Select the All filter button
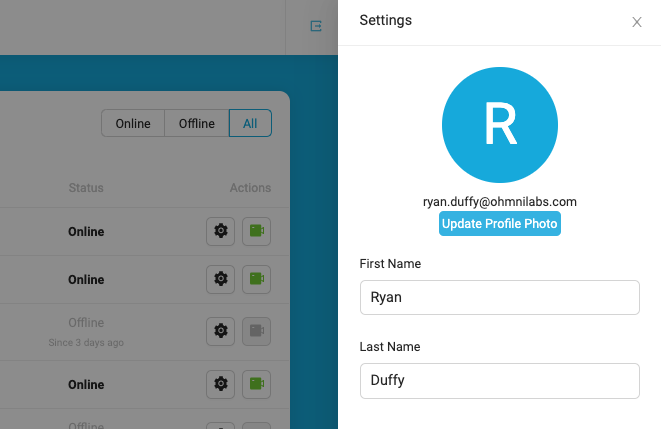The image size is (661, 429). [250, 123]
